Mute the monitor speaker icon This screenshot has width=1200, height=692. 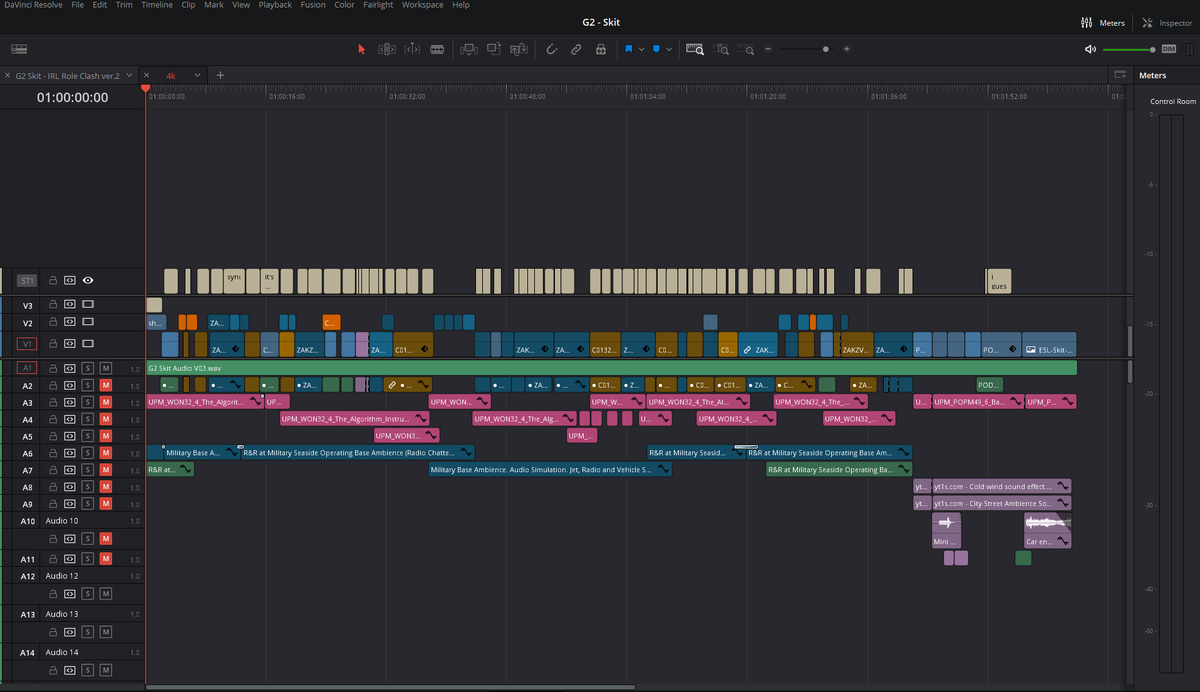pos(1090,48)
